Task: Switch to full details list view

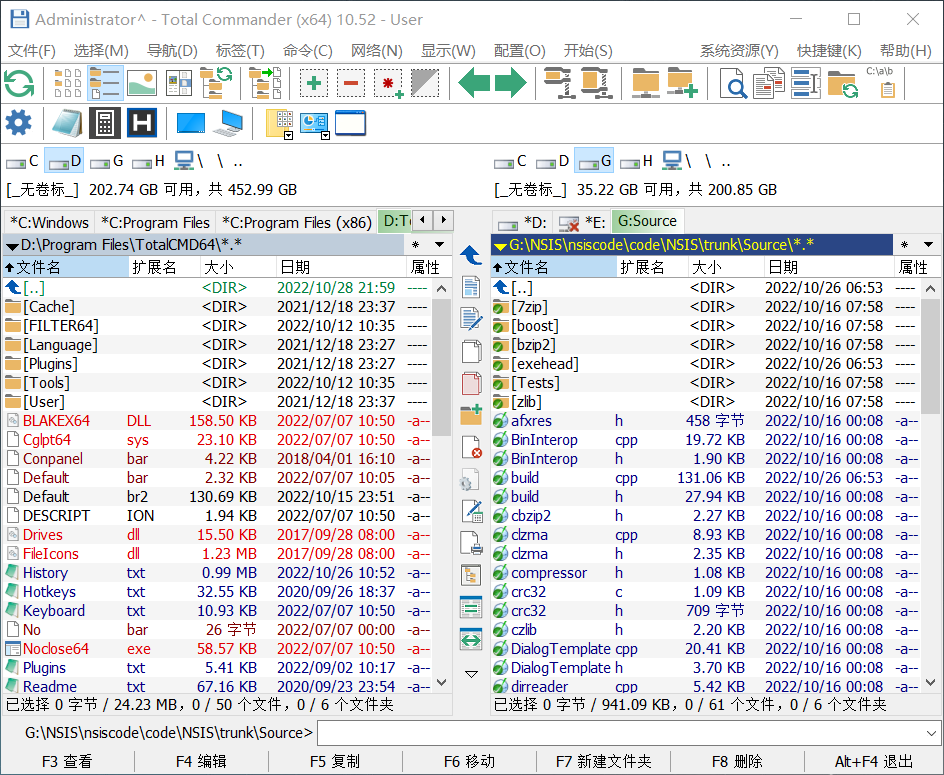Action: coord(105,83)
